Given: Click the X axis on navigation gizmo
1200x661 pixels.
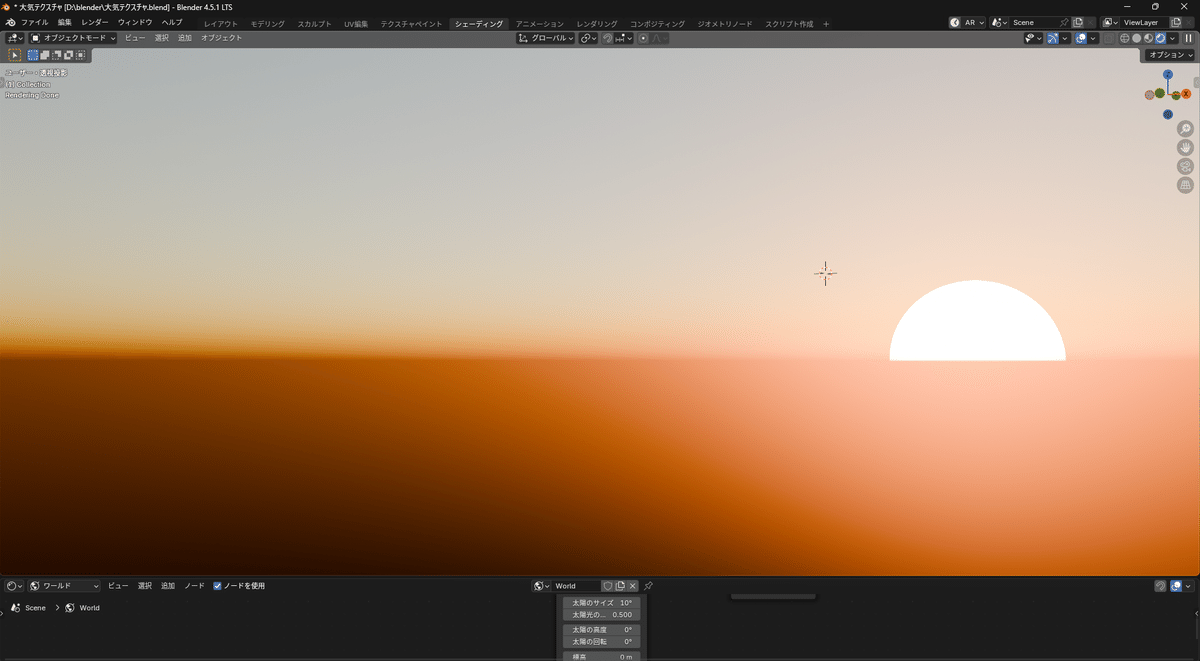Looking at the screenshot, I should (x=1185, y=94).
